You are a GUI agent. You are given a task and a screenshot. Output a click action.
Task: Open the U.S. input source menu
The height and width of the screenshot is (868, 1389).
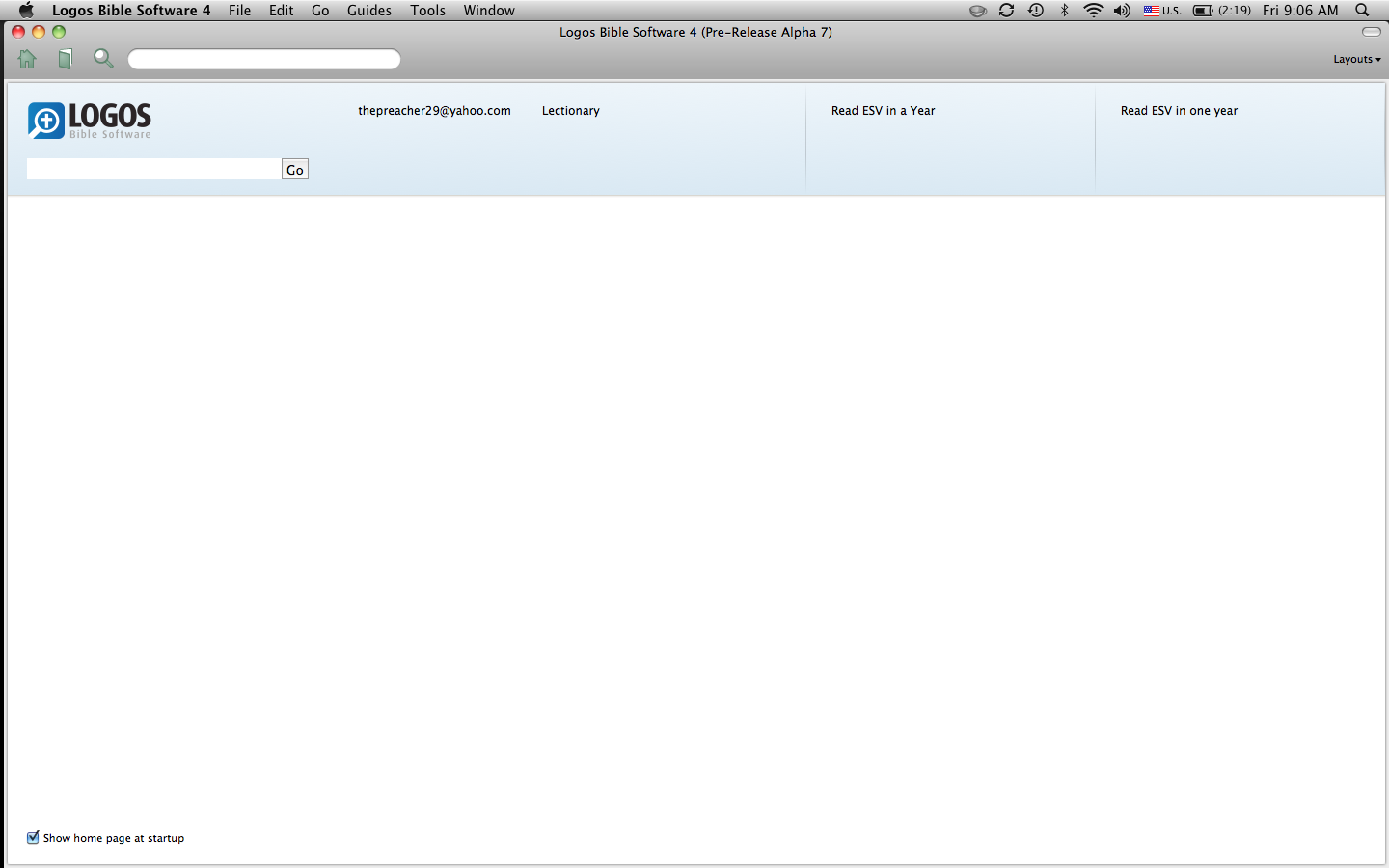click(x=1162, y=10)
